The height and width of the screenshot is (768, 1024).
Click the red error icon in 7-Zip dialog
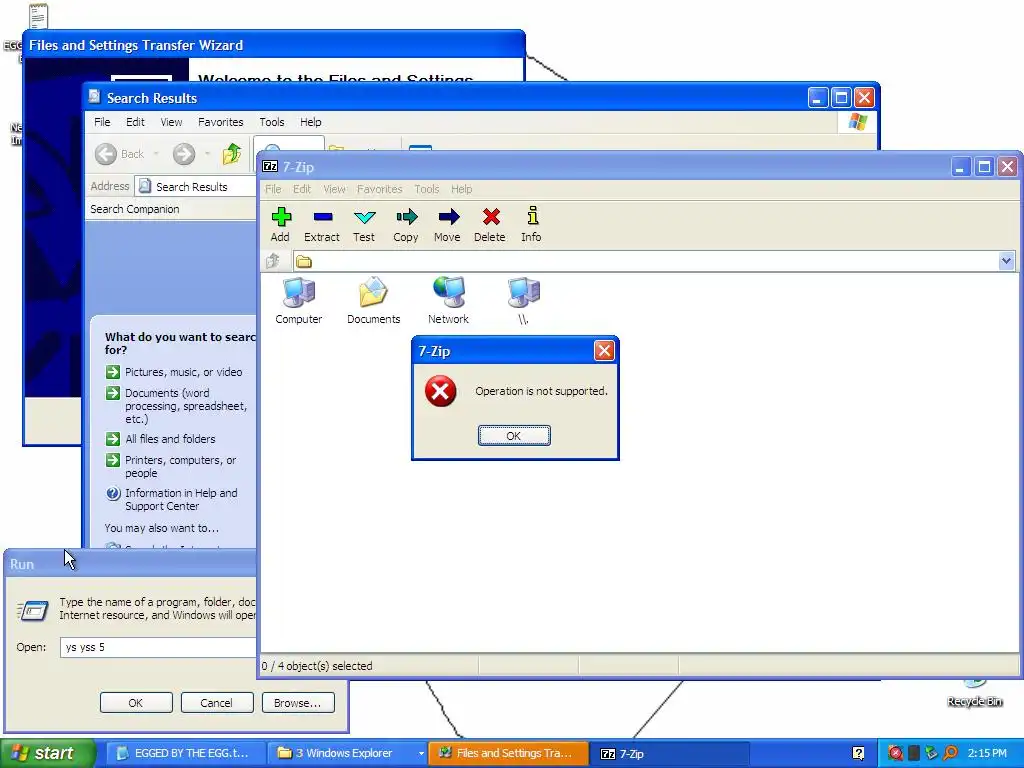point(441,391)
